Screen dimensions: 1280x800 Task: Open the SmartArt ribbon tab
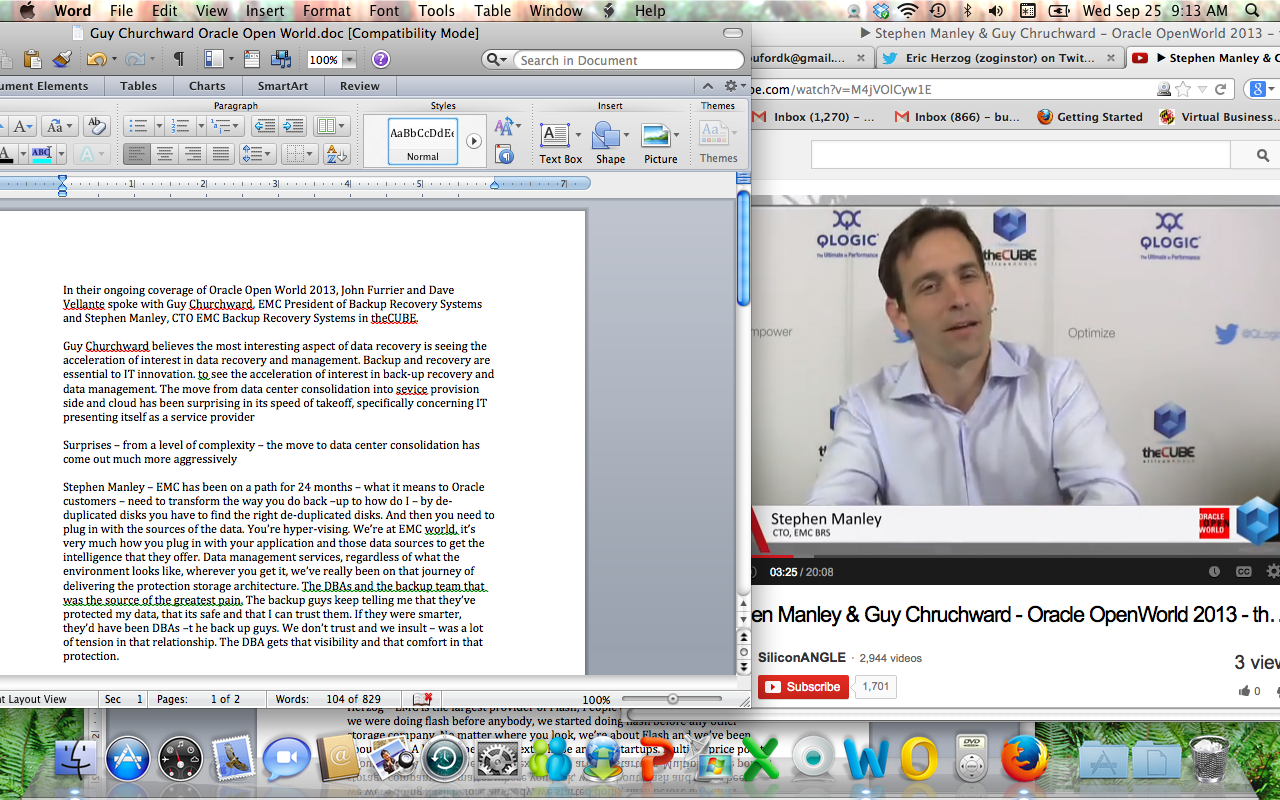click(x=283, y=86)
